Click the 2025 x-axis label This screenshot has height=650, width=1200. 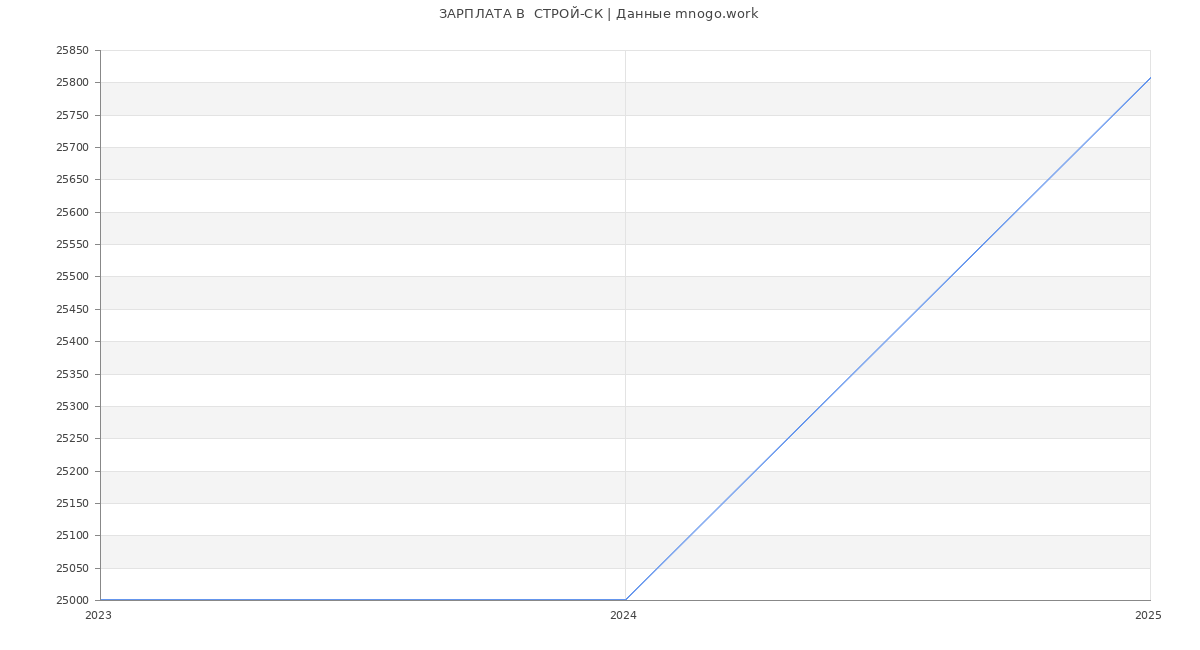pos(1148,616)
